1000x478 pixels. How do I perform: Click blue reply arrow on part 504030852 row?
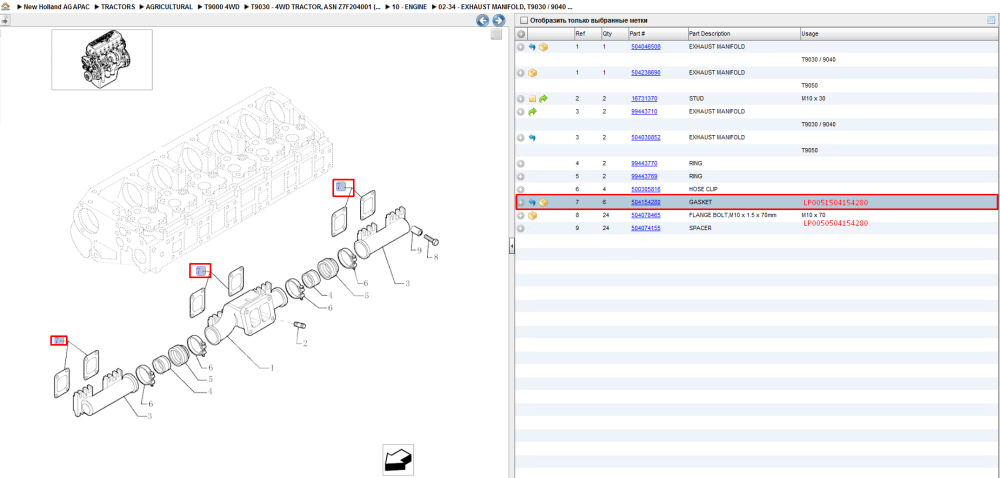tap(533, 138)
